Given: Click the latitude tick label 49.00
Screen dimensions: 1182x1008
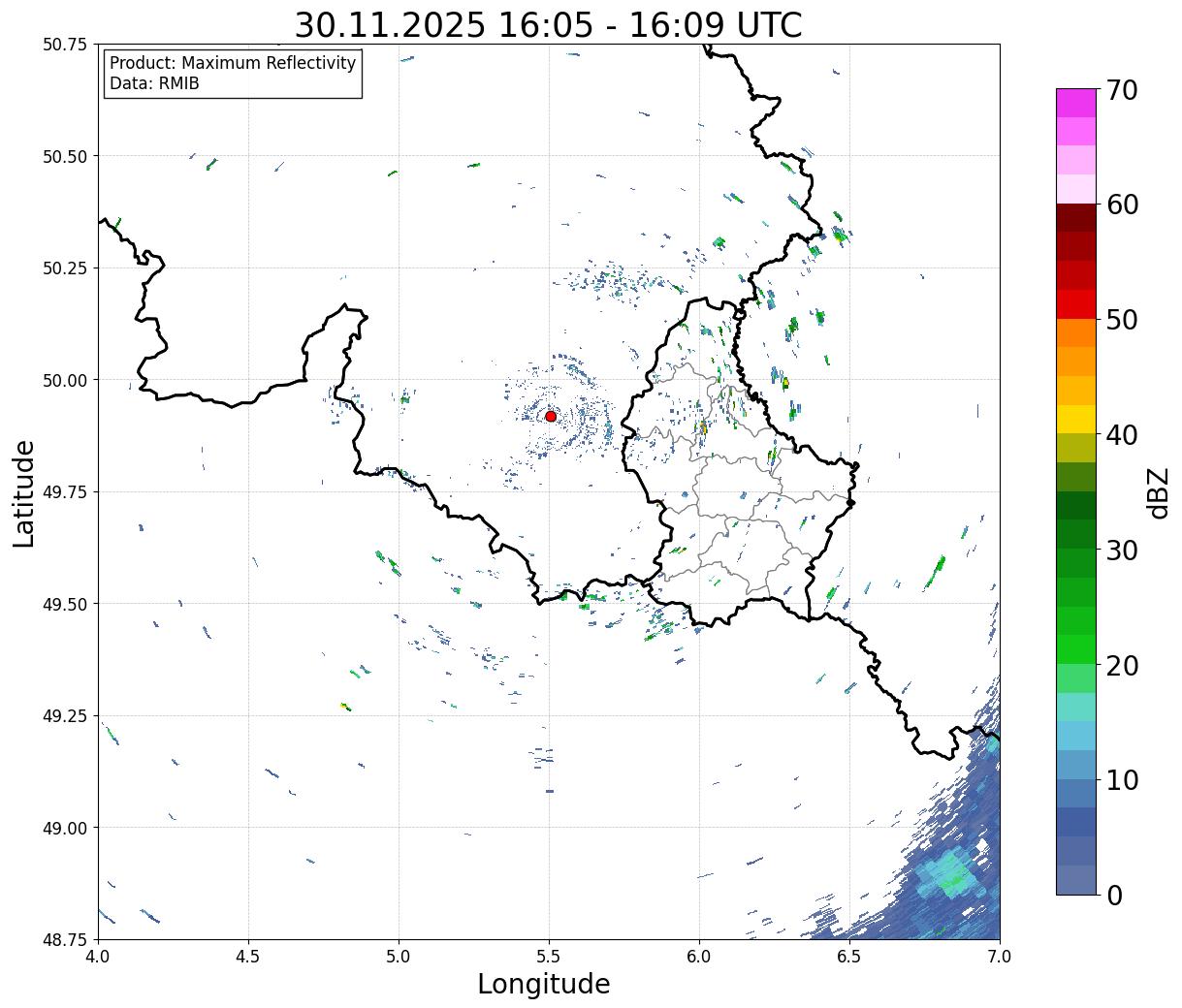Looking at the screenshot, I should (x=64, y=828).
